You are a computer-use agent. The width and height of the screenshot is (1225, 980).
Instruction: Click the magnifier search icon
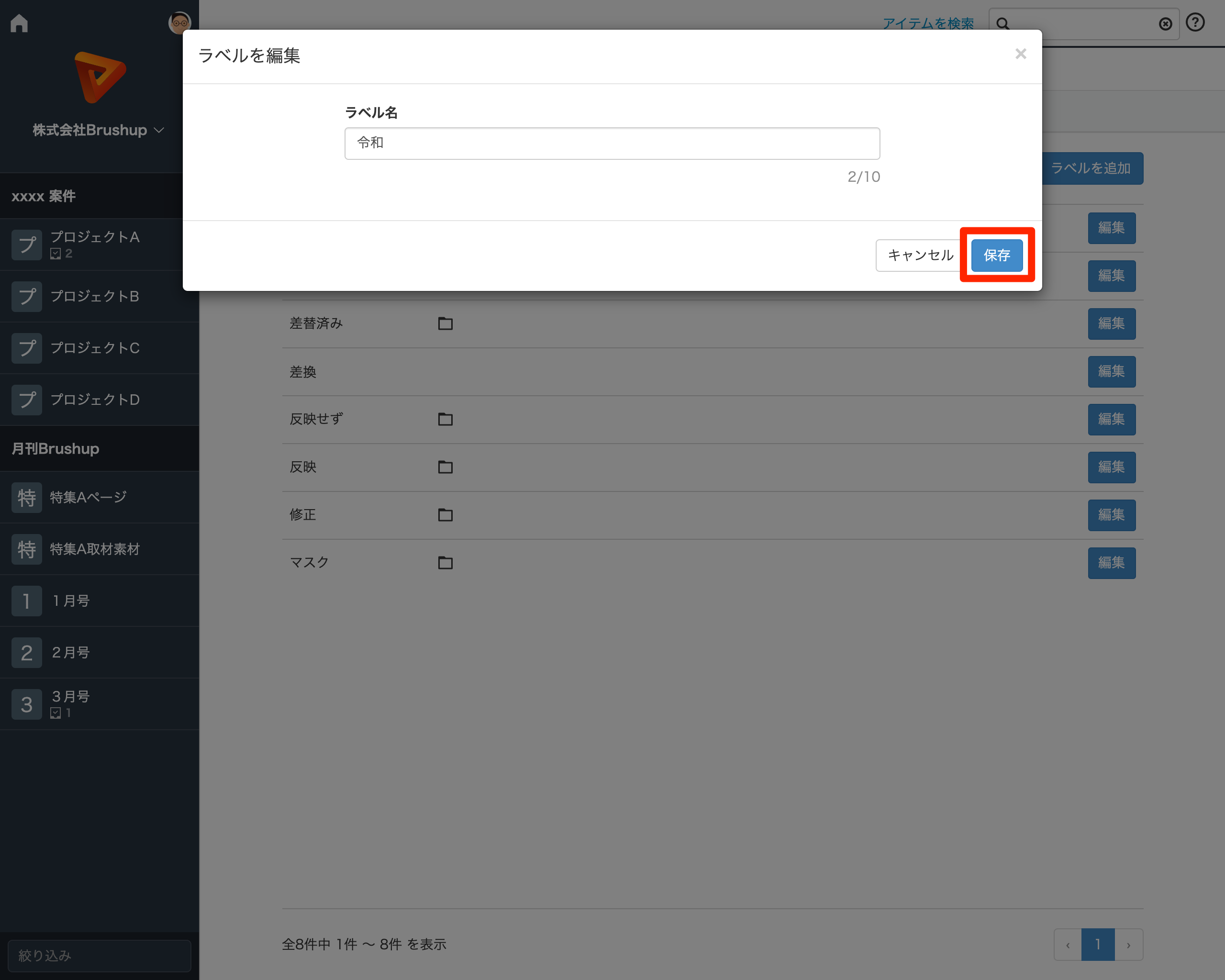click(x=1003, y=24)
